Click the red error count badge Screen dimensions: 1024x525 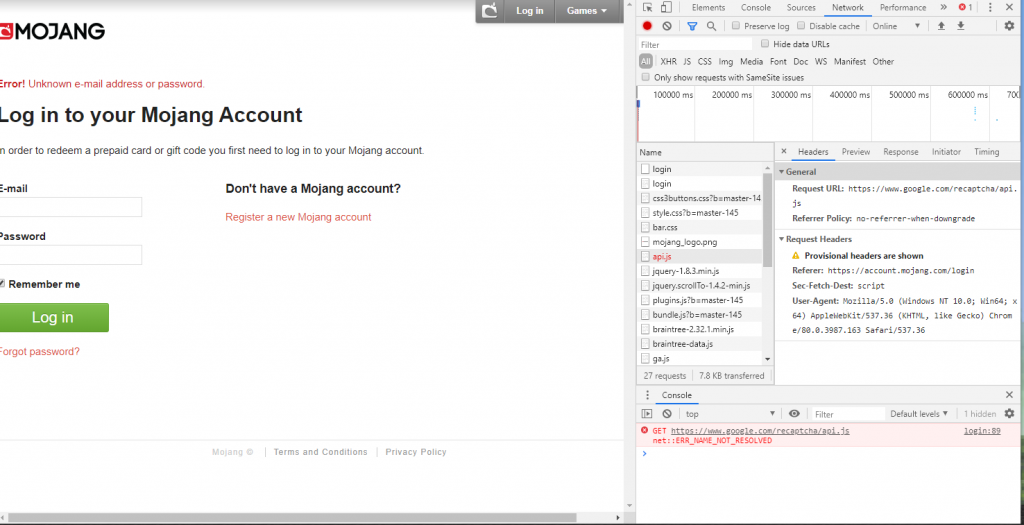click(965, 8)
